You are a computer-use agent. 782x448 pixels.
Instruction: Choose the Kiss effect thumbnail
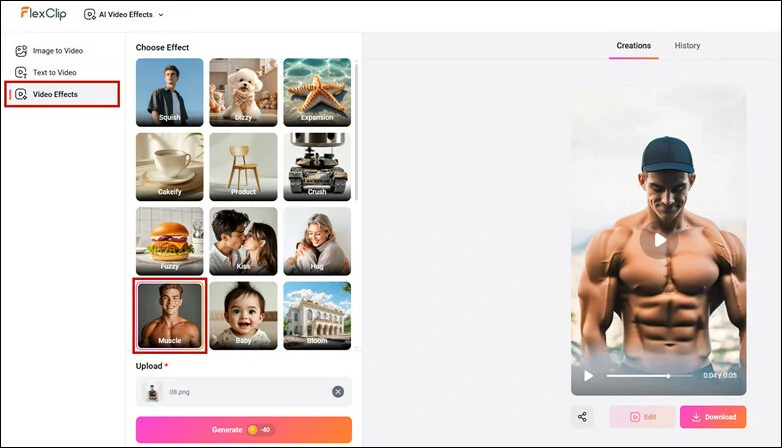[x=243, y=241]
